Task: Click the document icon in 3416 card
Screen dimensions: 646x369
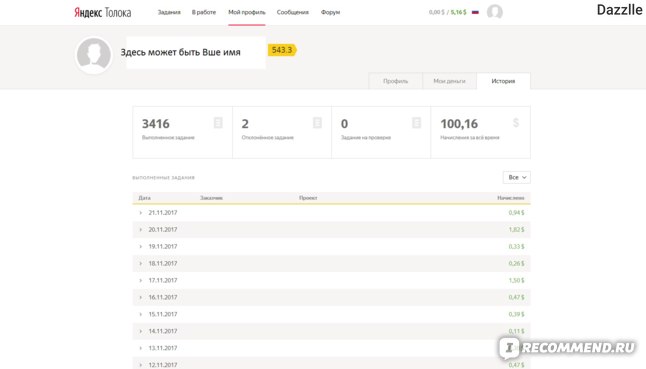Action: pyautogui.click(x=218, y=123)
